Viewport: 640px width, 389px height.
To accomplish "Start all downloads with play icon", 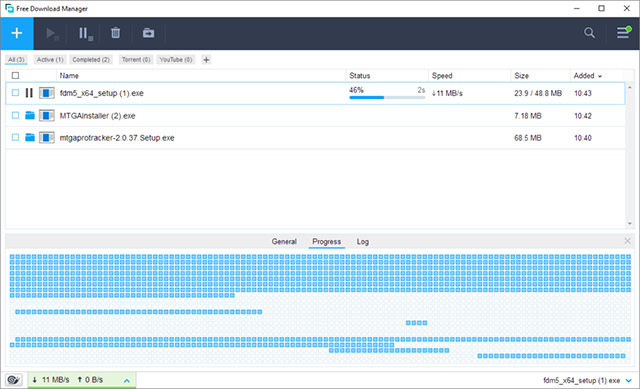I will point(52,33).
